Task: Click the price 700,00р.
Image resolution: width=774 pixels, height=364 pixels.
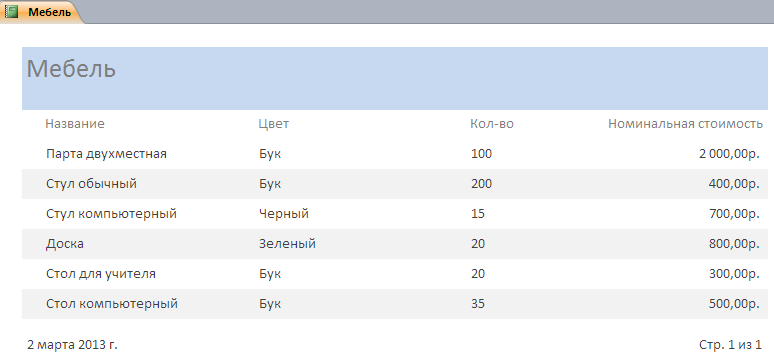Action: click(734, 214)
